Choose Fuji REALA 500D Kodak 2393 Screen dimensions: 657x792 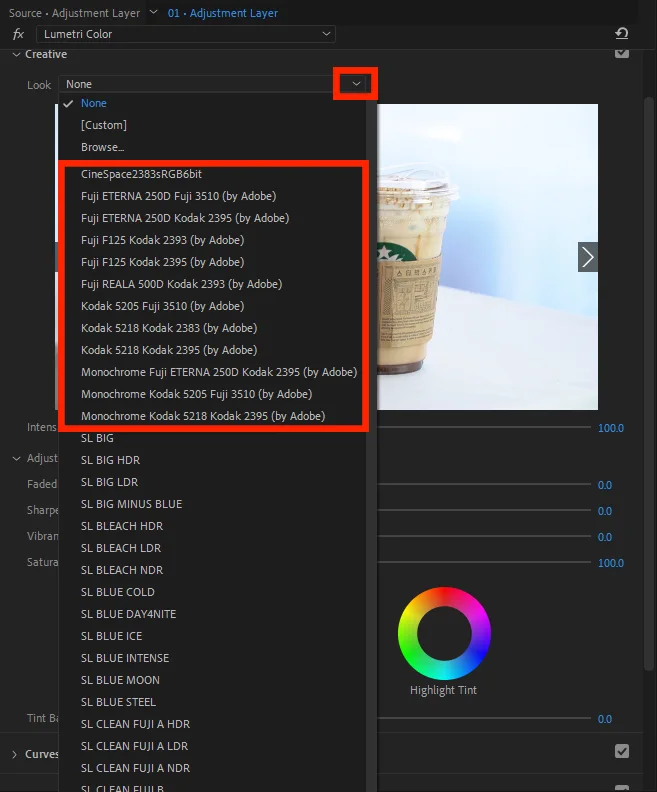click(x=212, y=284)
